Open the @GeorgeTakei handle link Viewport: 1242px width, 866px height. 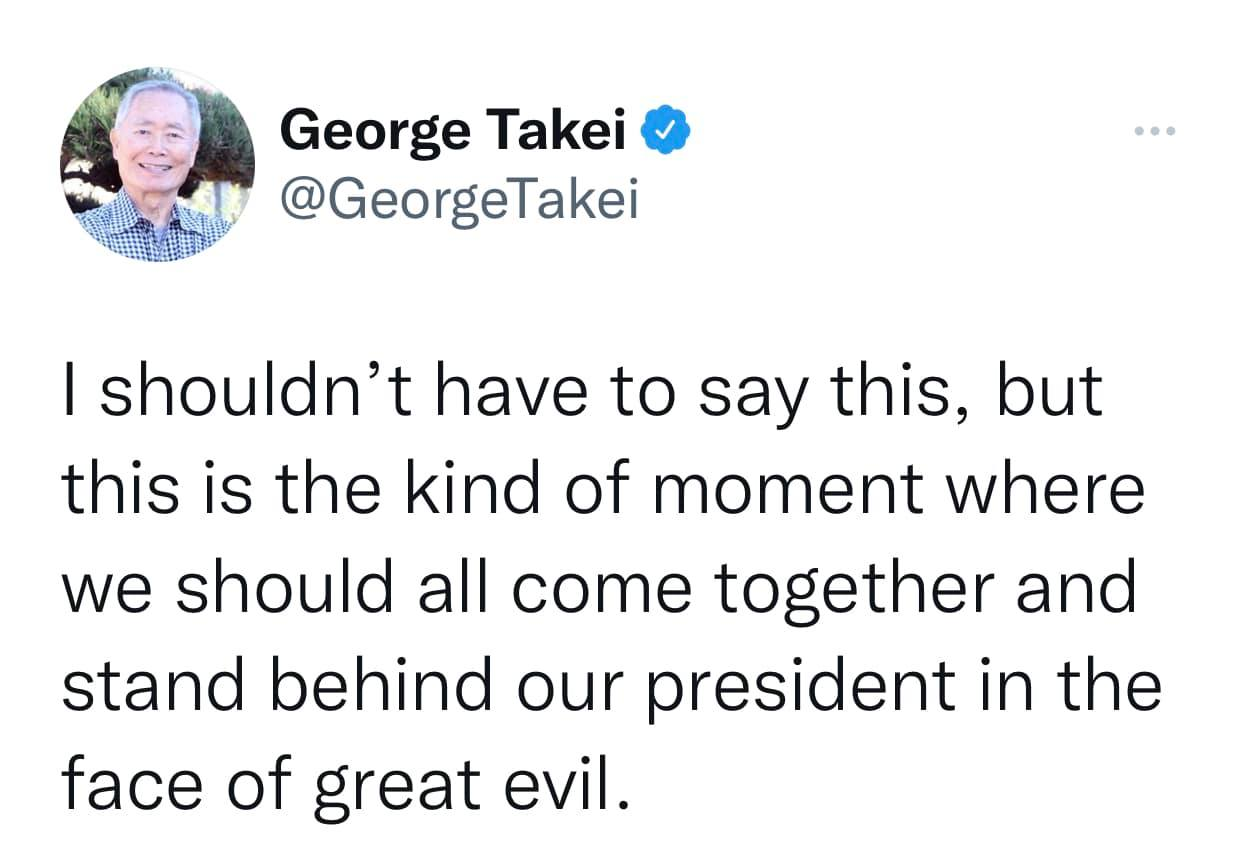(x=459, y=199)
